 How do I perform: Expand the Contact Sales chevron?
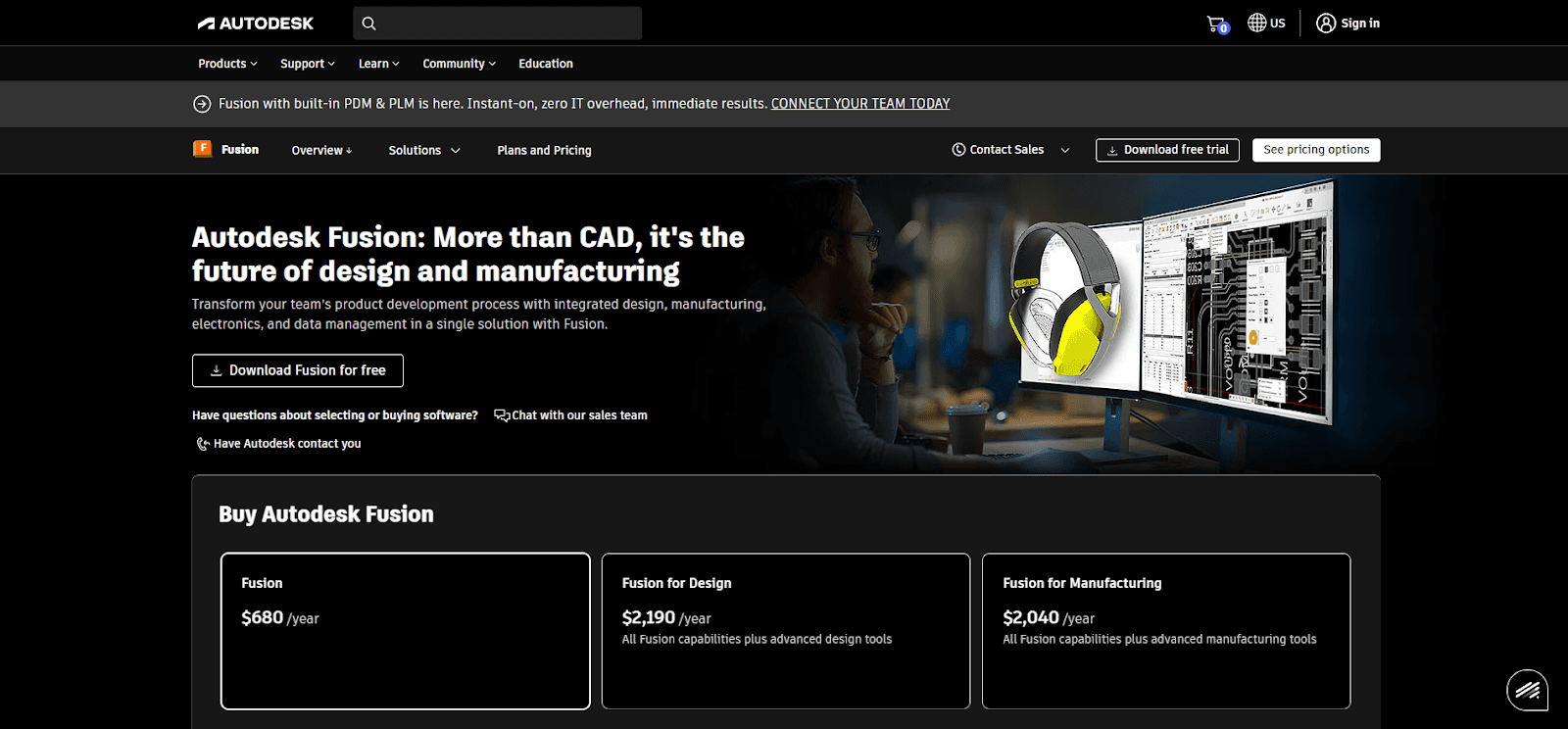(1065, 150)
